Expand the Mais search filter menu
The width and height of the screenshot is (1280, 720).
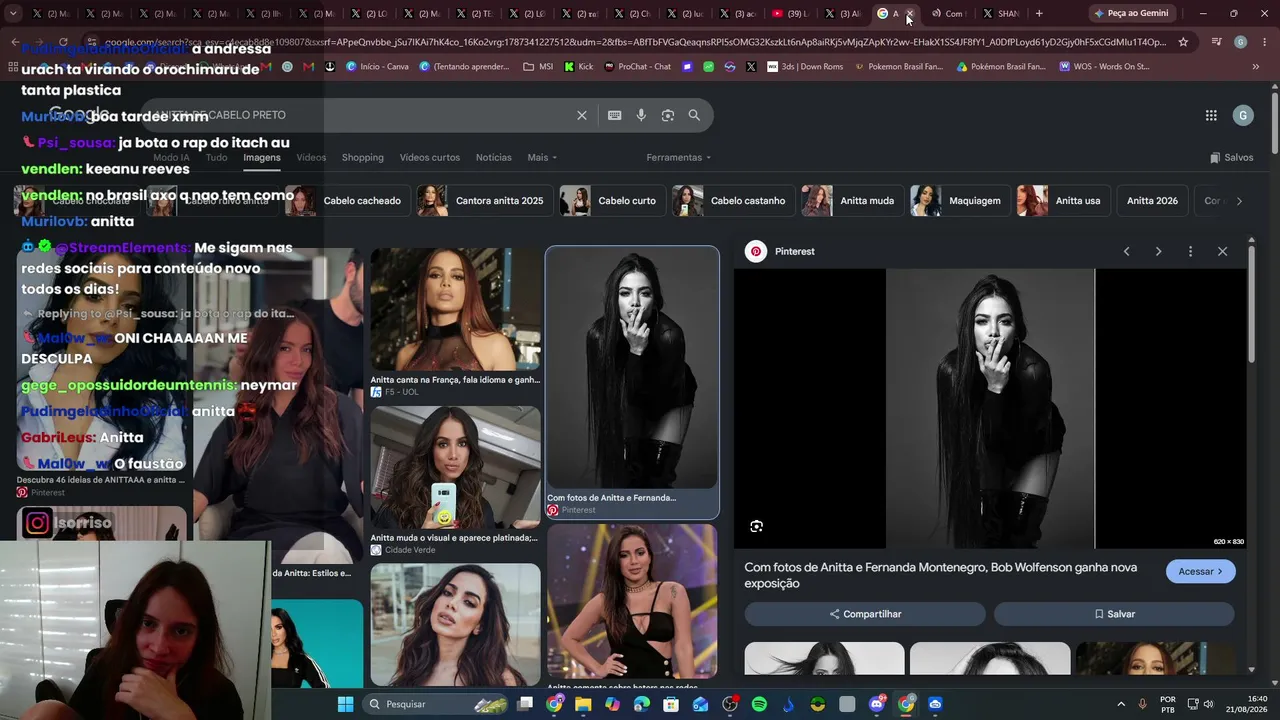coord(542,157)
